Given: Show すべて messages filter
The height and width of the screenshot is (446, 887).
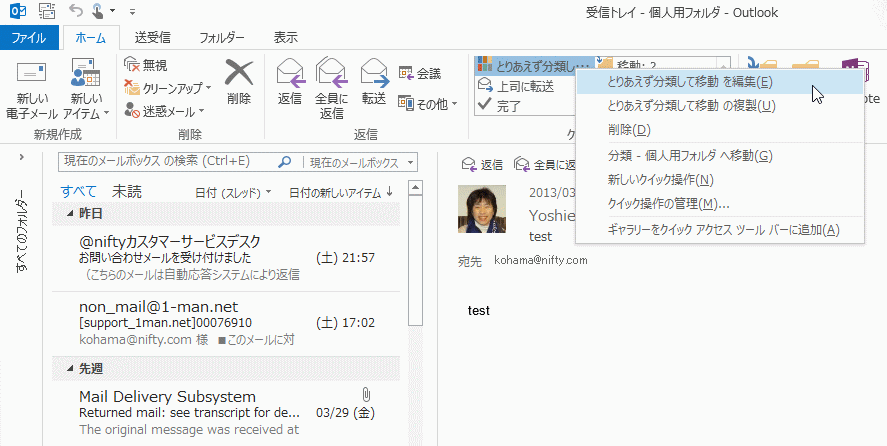Looking at the screenshot, I should point(79,191).
